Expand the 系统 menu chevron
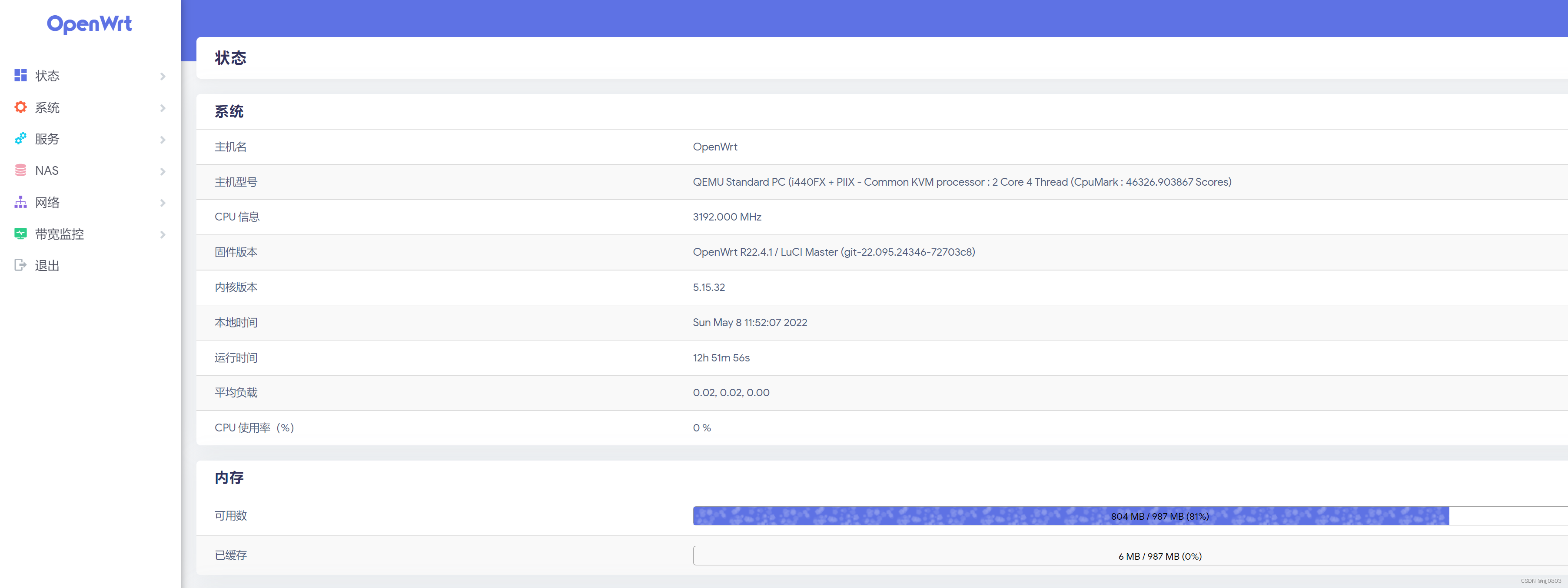This screenshot has width=1568, height=588. pyautogui.click(x=163, y=108)
